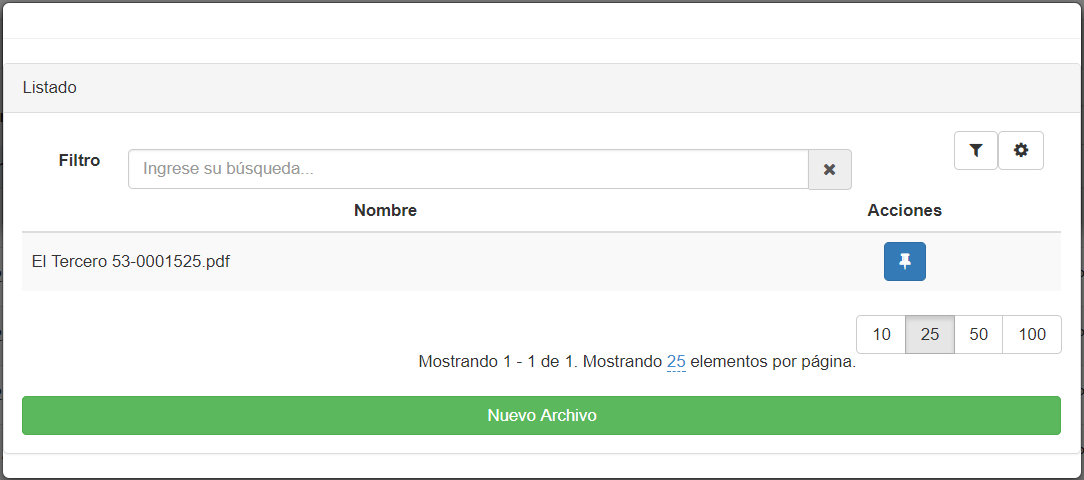Click the blank dialog header strip above Listado

[x=541, y=21]
